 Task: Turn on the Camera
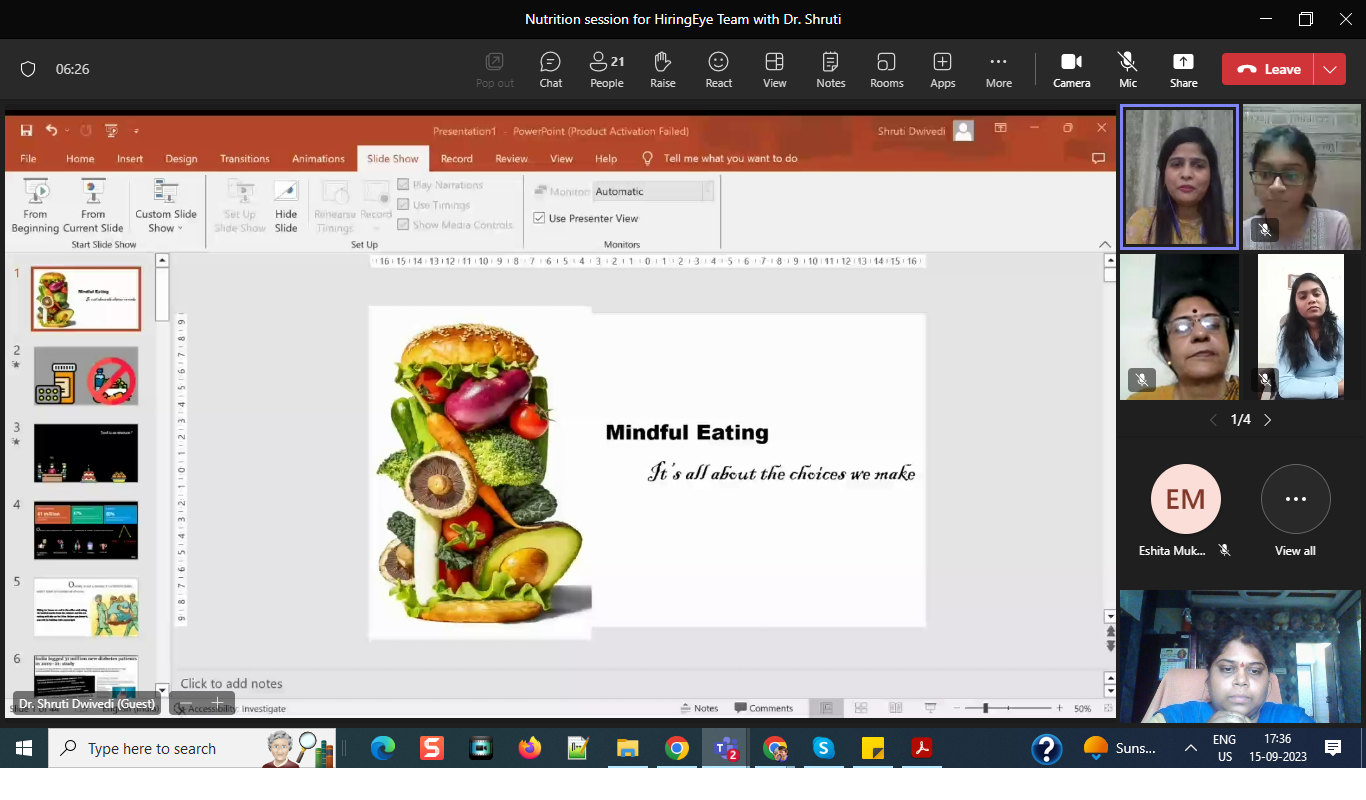[1071, 69]
